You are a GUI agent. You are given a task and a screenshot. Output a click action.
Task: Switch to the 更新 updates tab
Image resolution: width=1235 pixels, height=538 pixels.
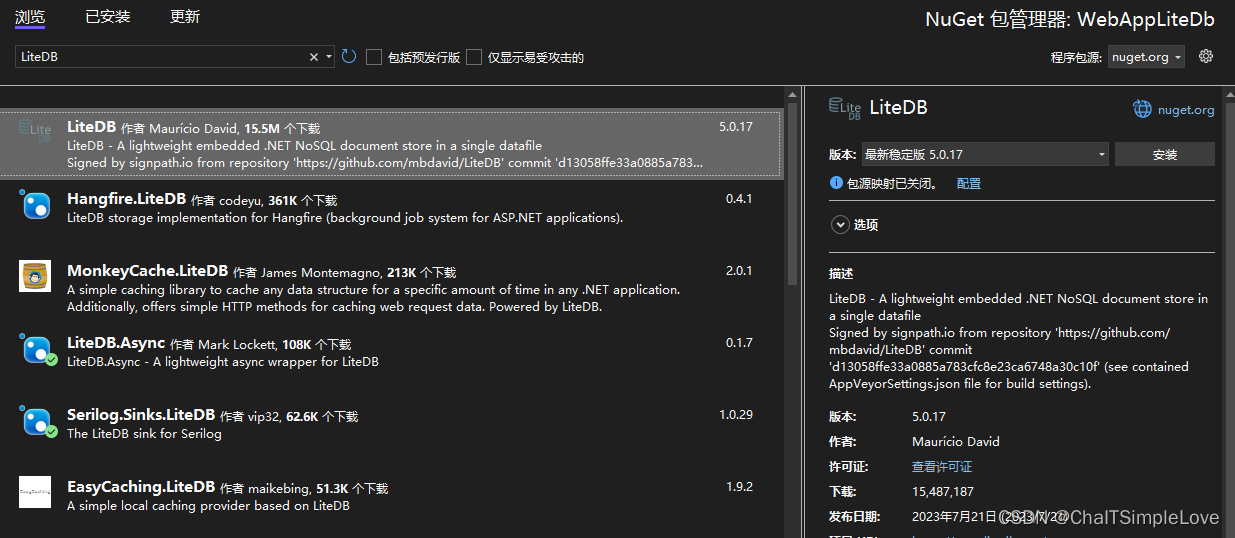click(185, 16)
